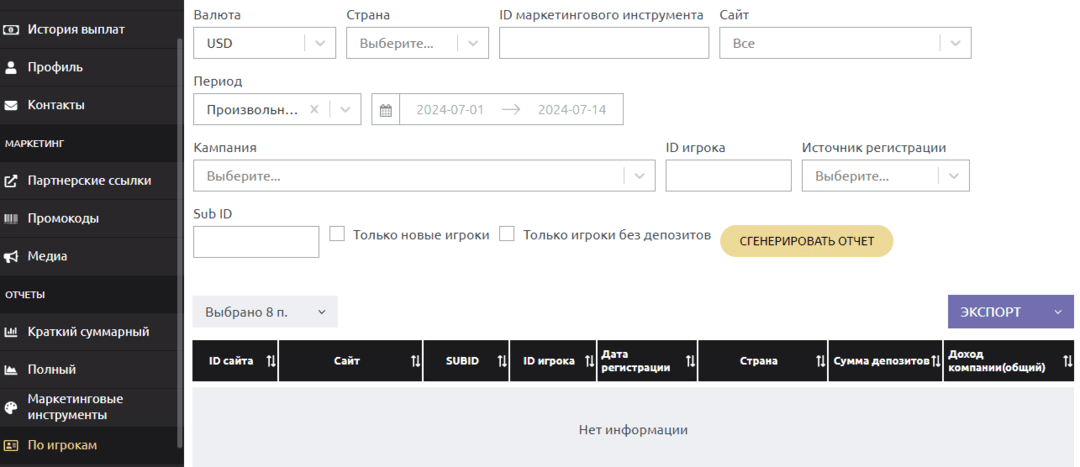Sort by Доход компании(общий) column arrows
The width and height of the screenshot is (1080, 467).
click(x=1067, y=361)
